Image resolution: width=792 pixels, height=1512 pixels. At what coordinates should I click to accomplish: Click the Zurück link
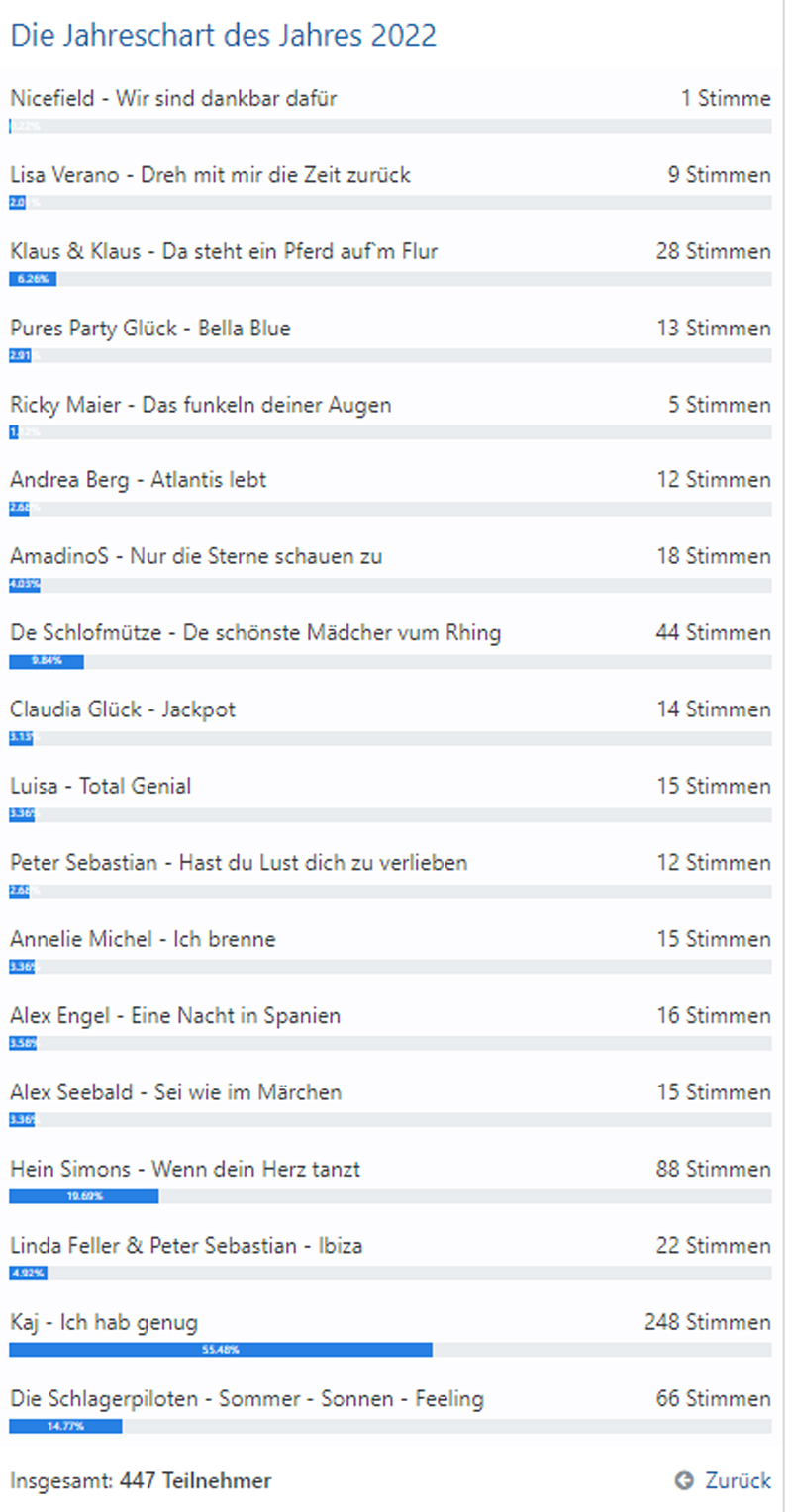[x=738, y=1480]
